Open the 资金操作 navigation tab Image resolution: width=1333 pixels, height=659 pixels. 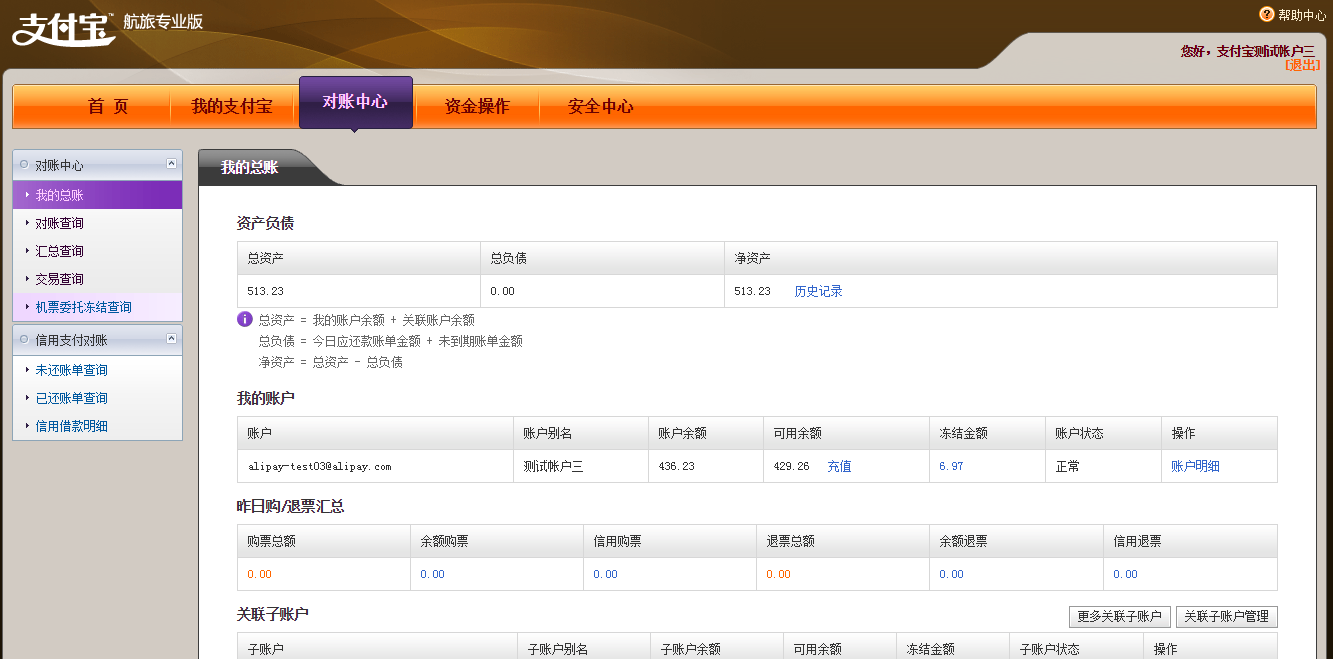[x=477, y=107]
